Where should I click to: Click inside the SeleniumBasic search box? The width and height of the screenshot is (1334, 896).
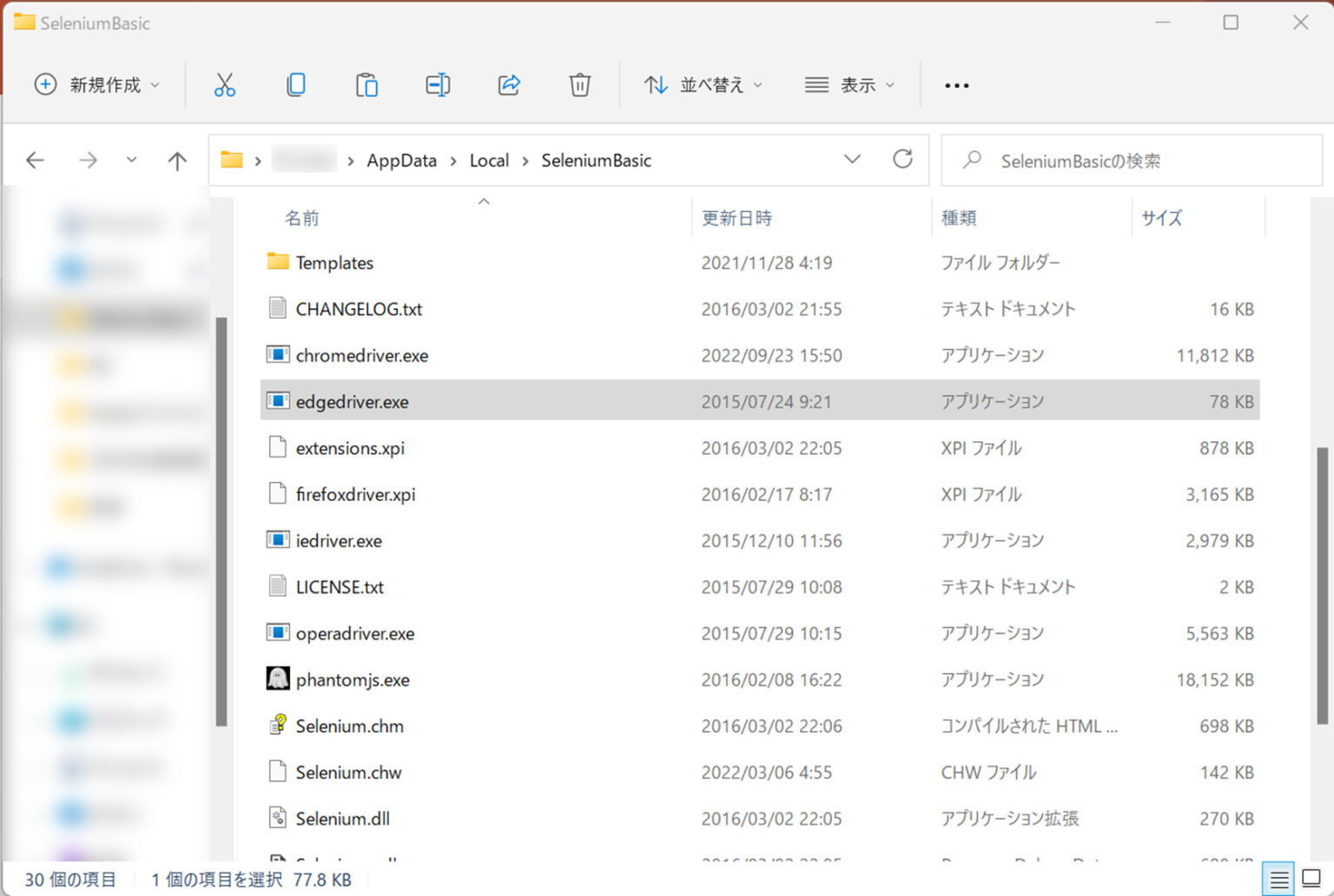point(1129,160)
